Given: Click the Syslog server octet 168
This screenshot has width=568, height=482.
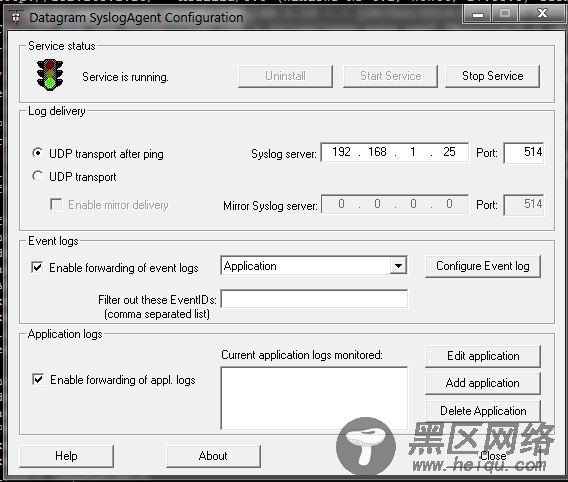Looking at the screenshot, I should click(x=377, y=152).
